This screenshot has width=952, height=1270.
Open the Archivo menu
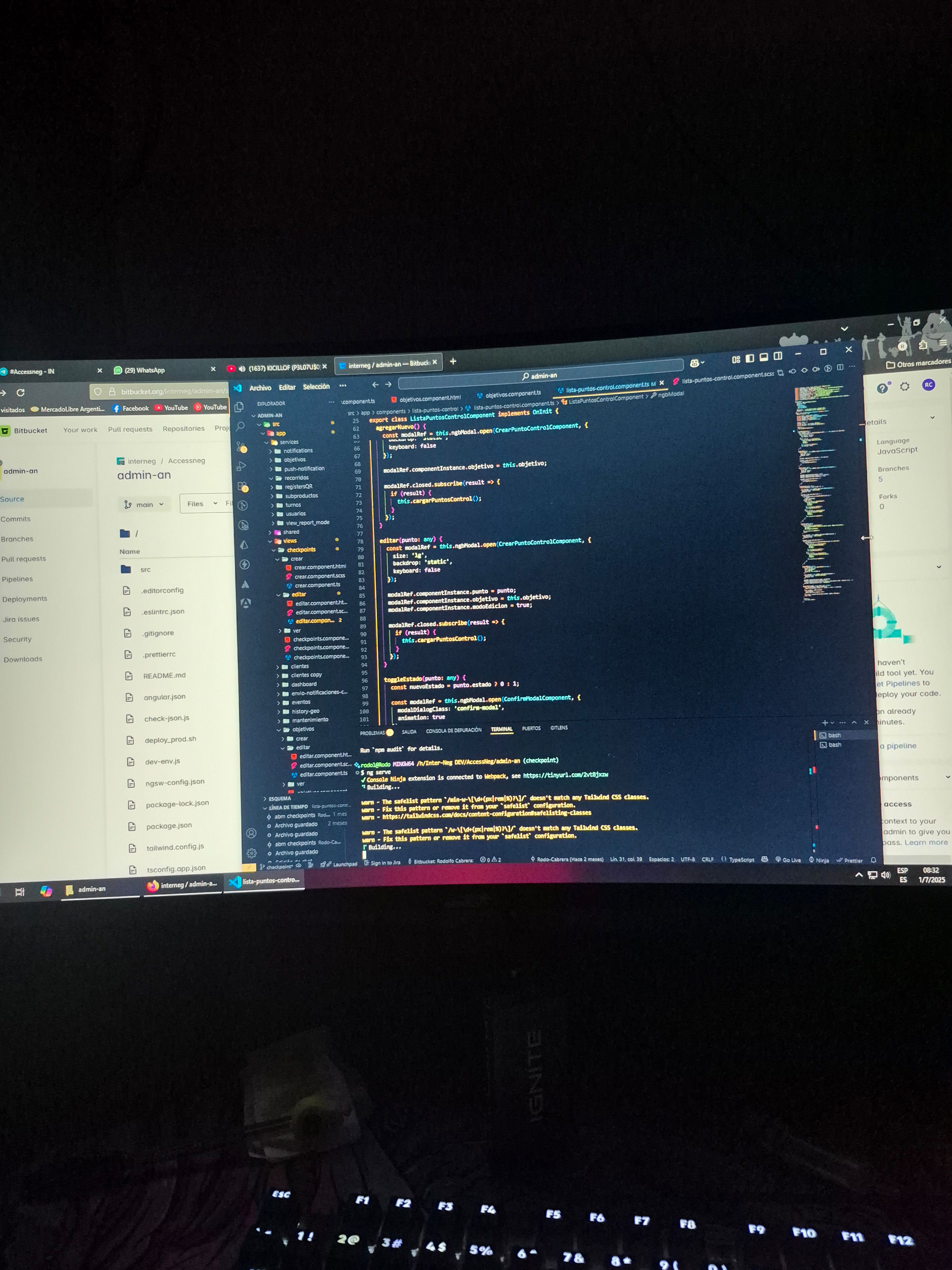click(x=260, y=388)
